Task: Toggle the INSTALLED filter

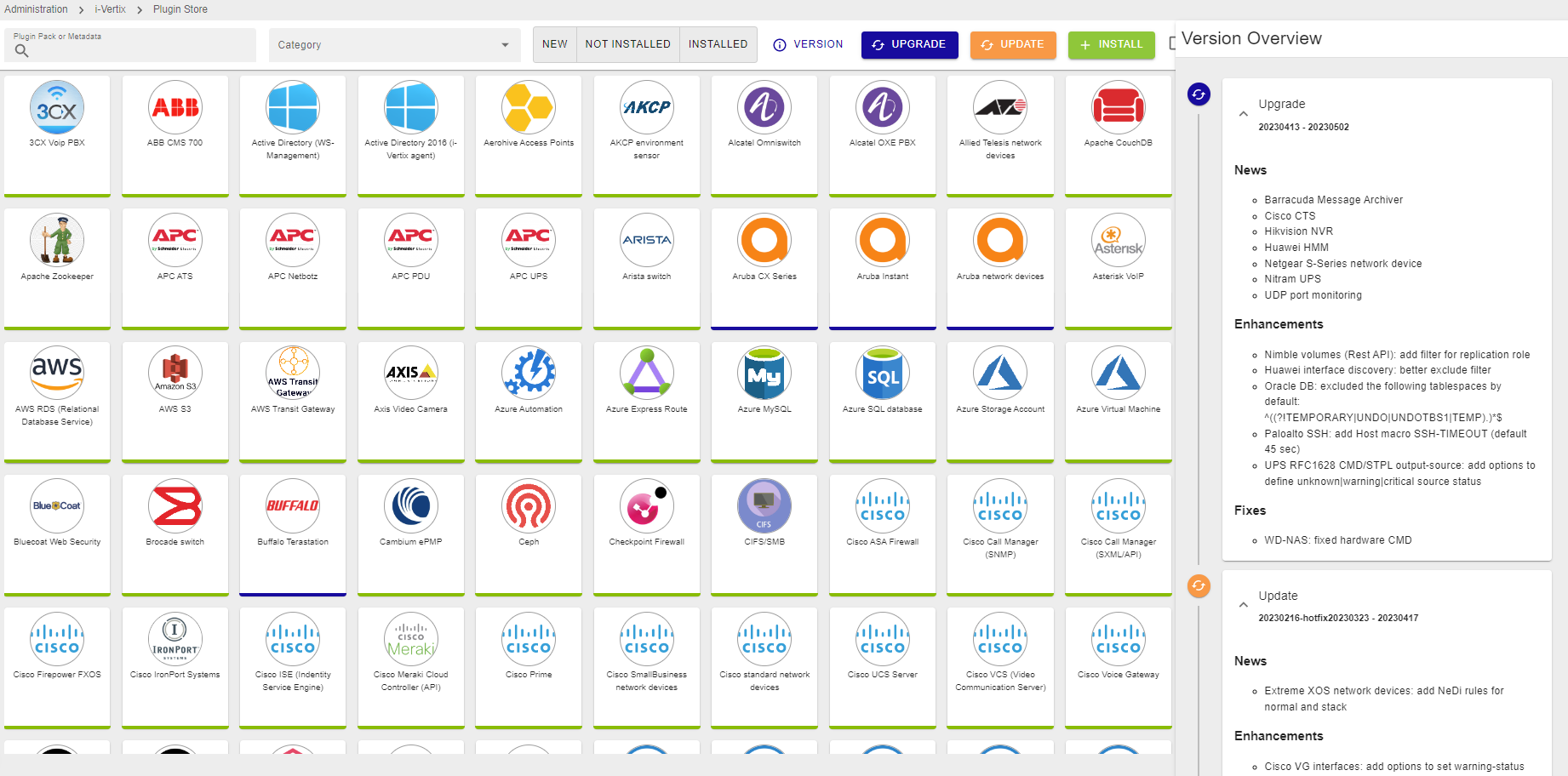Action: pos(718,44)
